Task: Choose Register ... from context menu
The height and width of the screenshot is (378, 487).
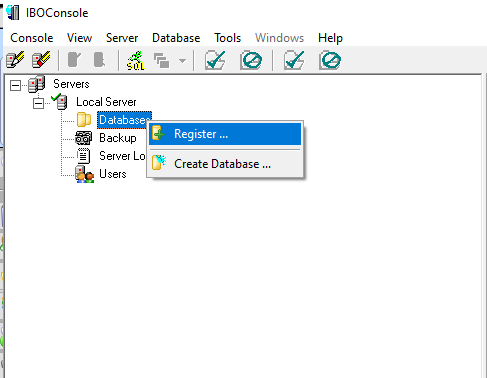Action: click(225, 134)
